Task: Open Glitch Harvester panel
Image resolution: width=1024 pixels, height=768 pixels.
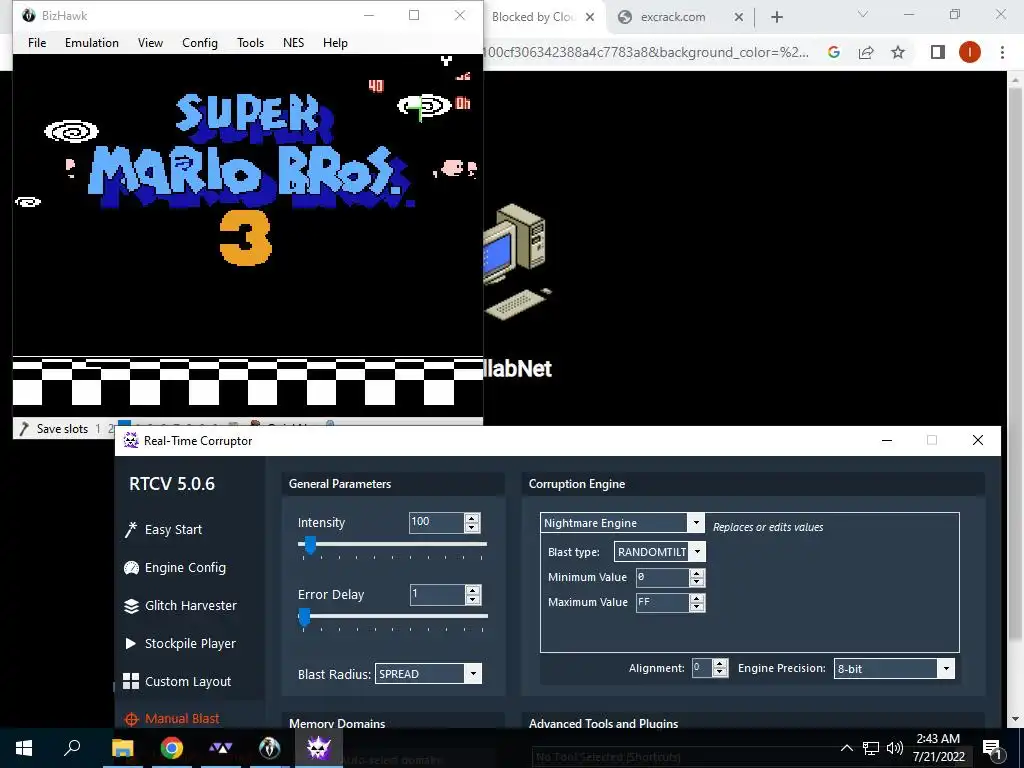Action: (x=191, y=605)
